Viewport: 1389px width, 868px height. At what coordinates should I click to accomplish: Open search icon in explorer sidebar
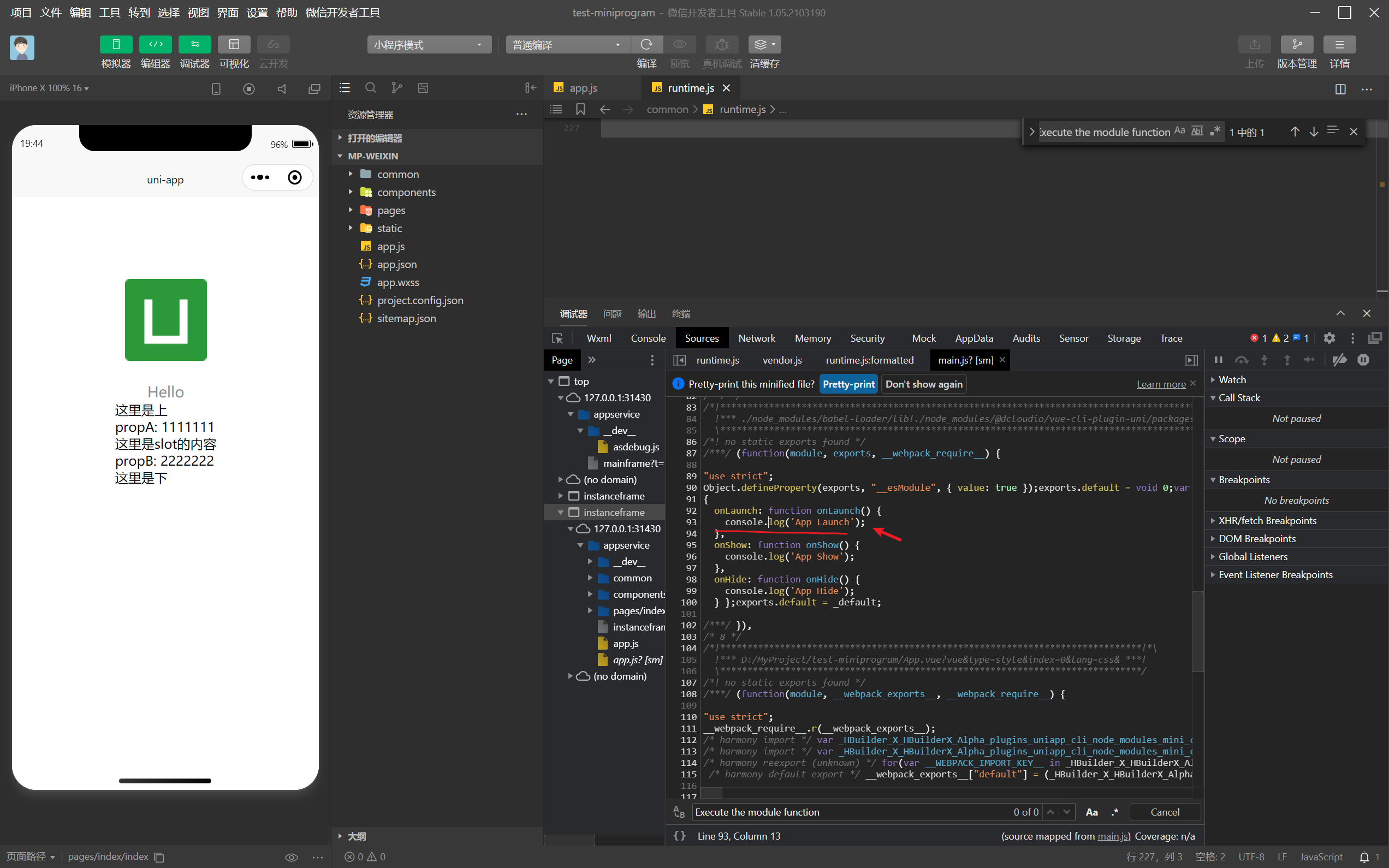[370, 88]
